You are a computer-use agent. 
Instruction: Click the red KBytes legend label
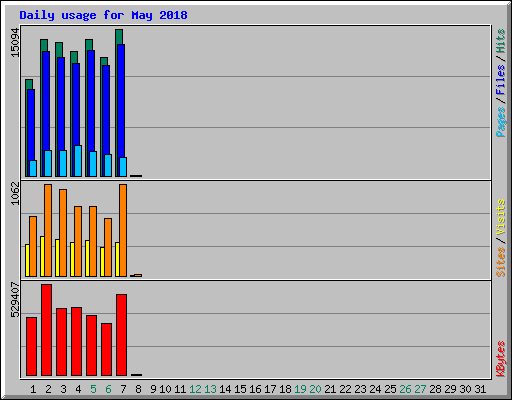coord(501,359)
